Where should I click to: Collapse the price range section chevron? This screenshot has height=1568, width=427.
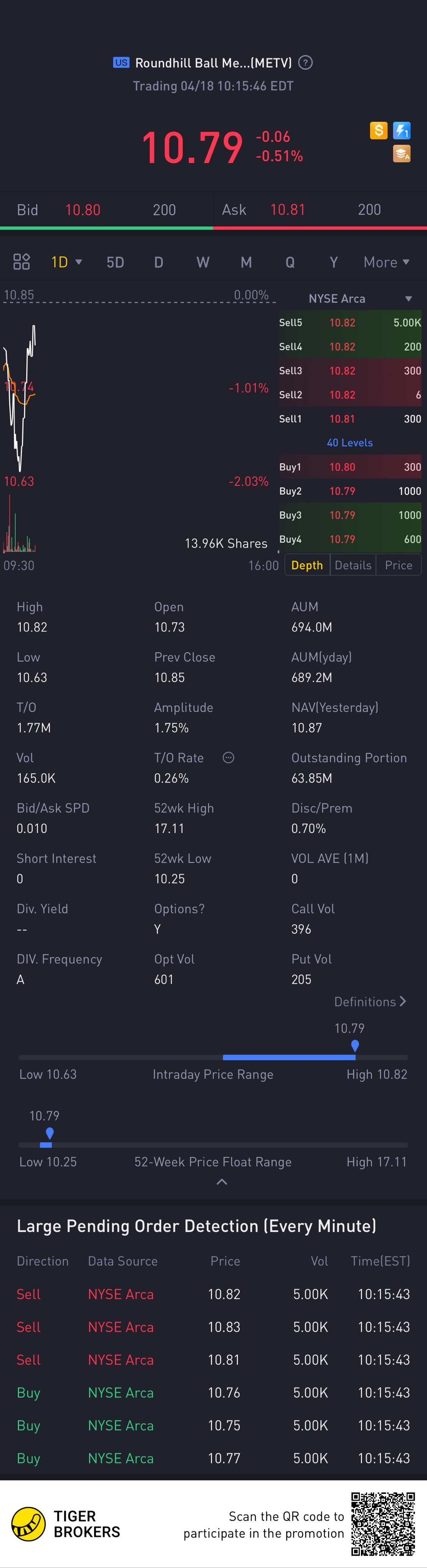click(222, 1182)
